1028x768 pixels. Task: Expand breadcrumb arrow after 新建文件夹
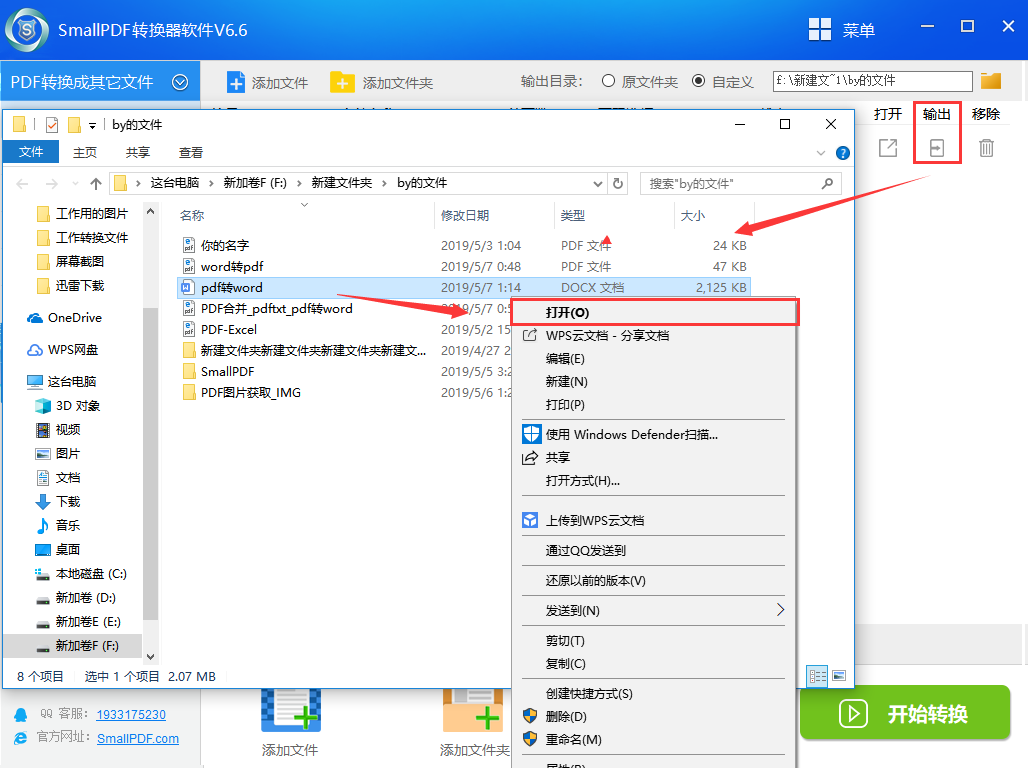click(x=384, y=184)
